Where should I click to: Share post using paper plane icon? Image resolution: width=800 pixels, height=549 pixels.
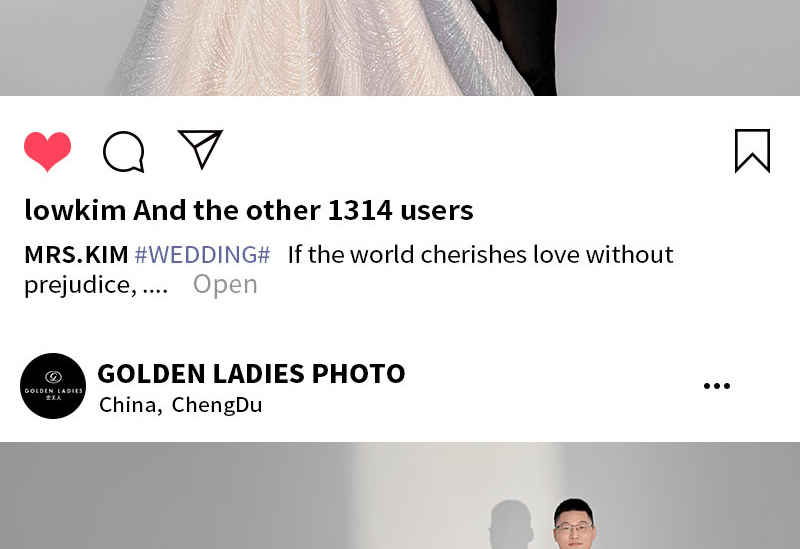200,149
